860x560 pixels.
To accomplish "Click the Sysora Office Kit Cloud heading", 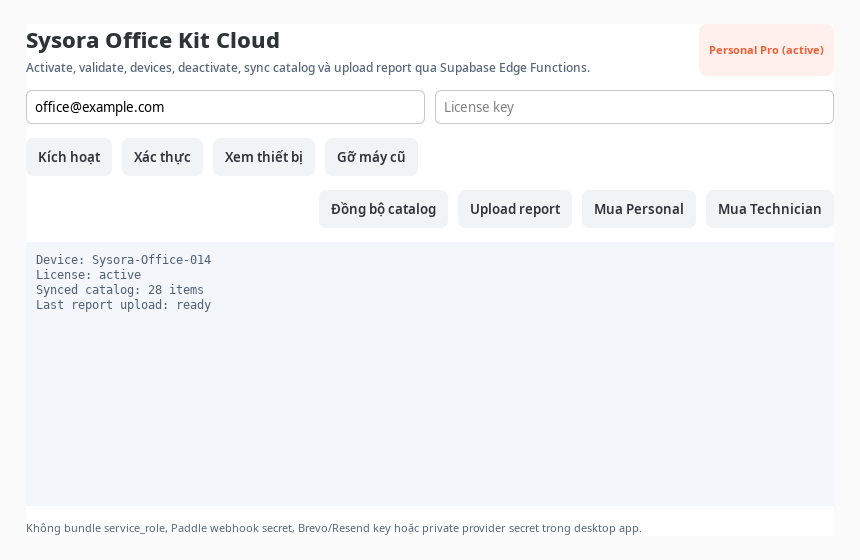I will point(153,41).
